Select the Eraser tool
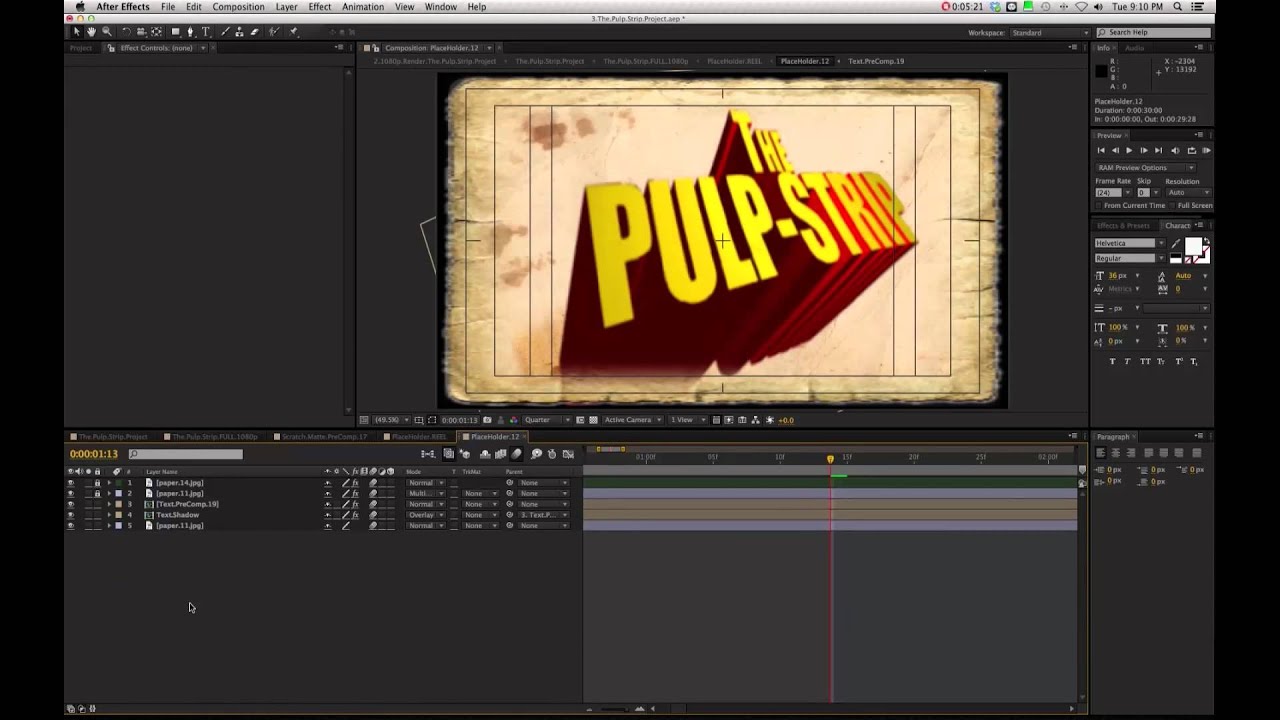This screenshot has width=1280, height=720. click(255, 32)
